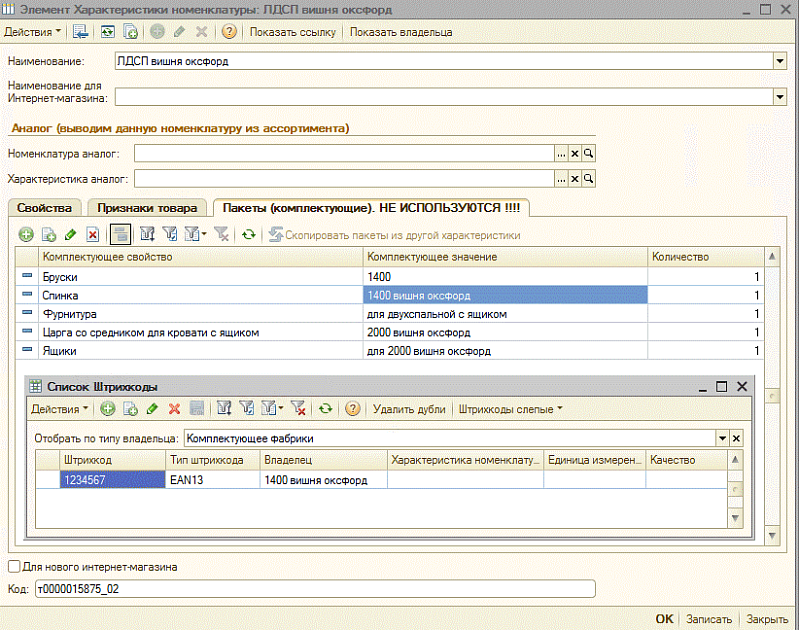Click Скопировать пакеты из другой характеристики
Image resolution: width=799 pixels, height=630 pixels.
394,235
